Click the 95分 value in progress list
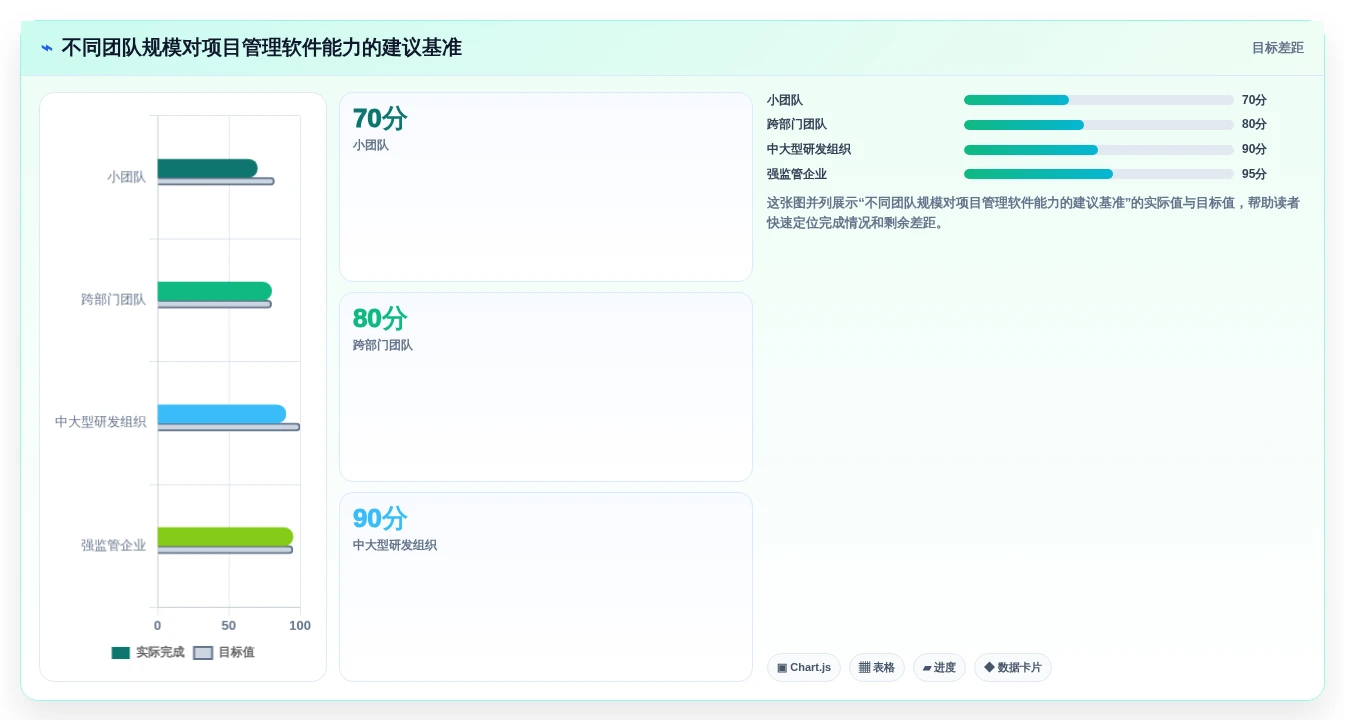The width and height of the screenshot is (1345, 720). (1254, 174)
